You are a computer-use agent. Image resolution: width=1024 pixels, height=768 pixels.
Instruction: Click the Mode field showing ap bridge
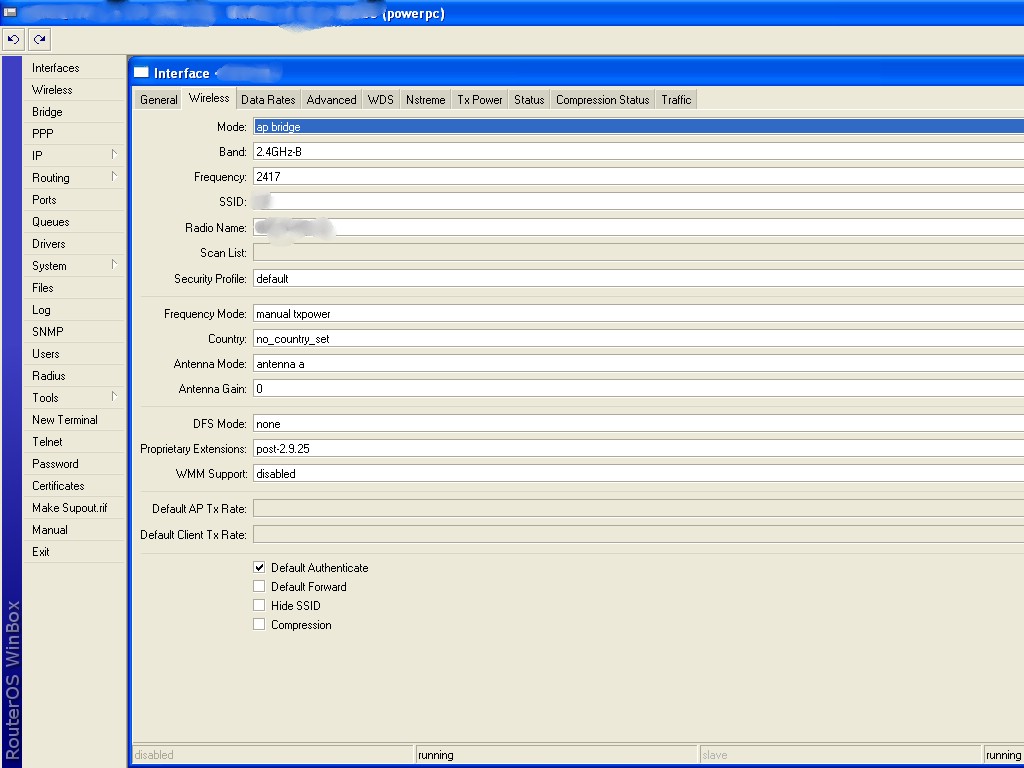pyautogui.click(x=638, y=127)
